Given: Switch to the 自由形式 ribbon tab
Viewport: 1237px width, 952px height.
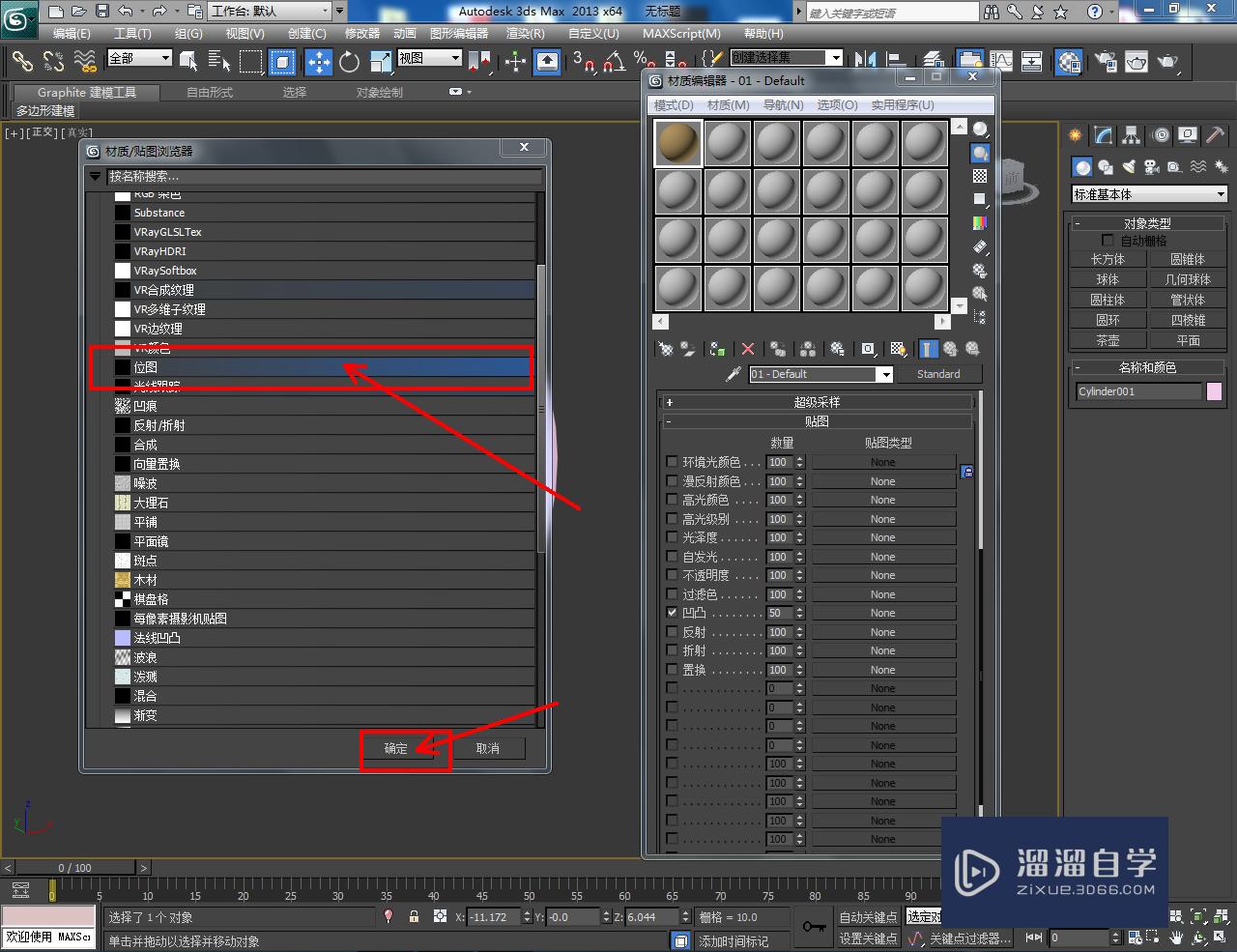Looking at the screenshot, I should point(210,93).
